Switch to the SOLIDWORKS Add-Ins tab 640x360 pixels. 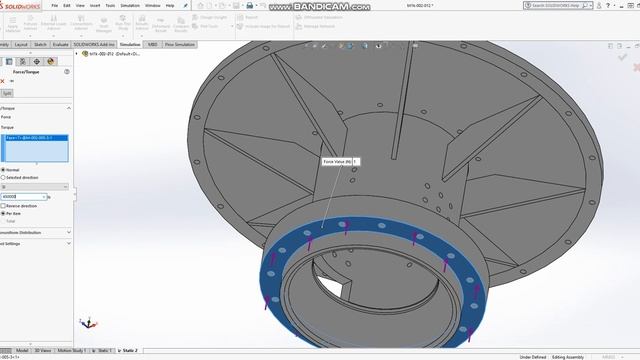tap(94, 44)
